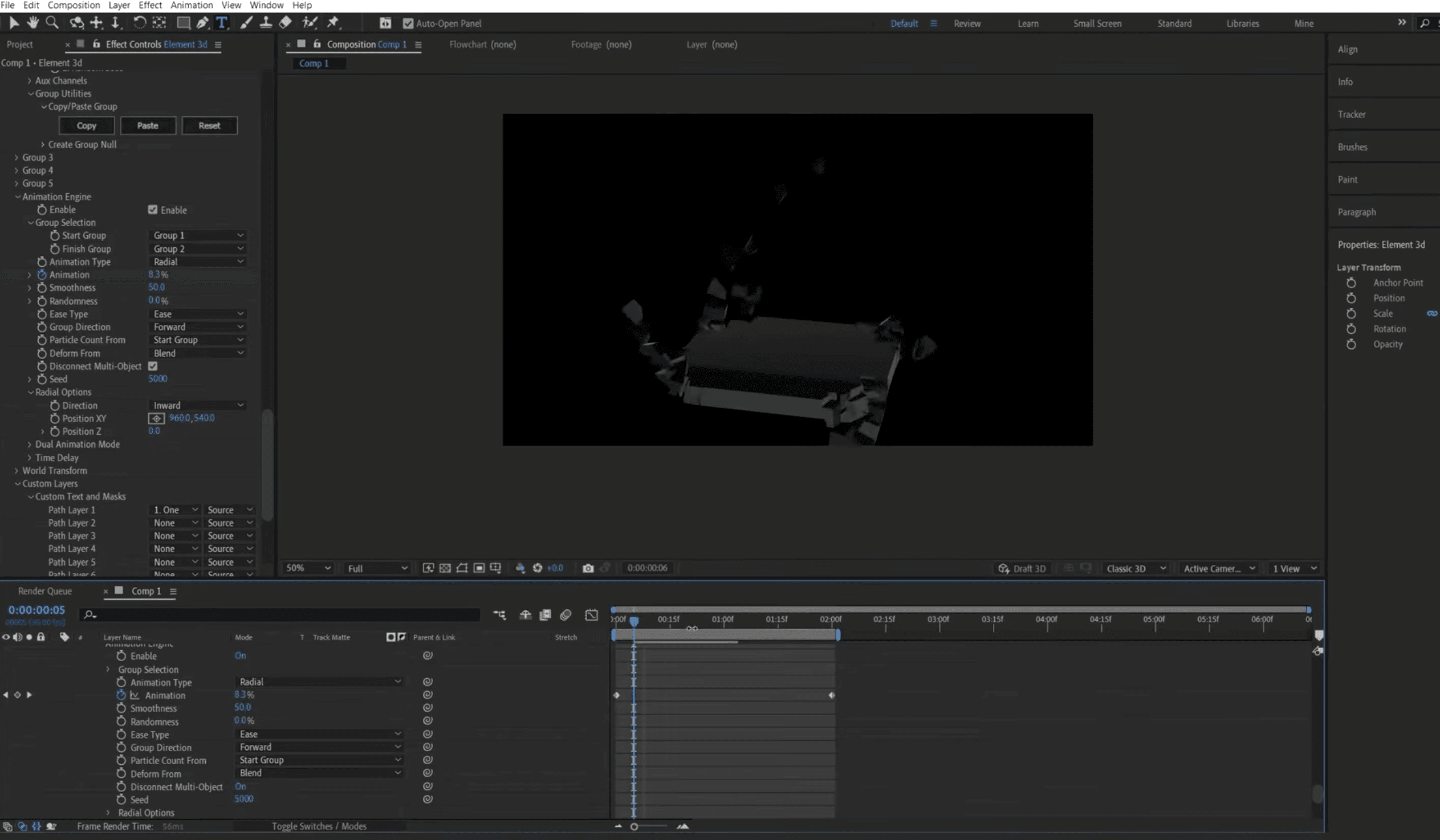Click the Copy group button
This screenshot has height=840, width=1440.
tap(86, 126)
